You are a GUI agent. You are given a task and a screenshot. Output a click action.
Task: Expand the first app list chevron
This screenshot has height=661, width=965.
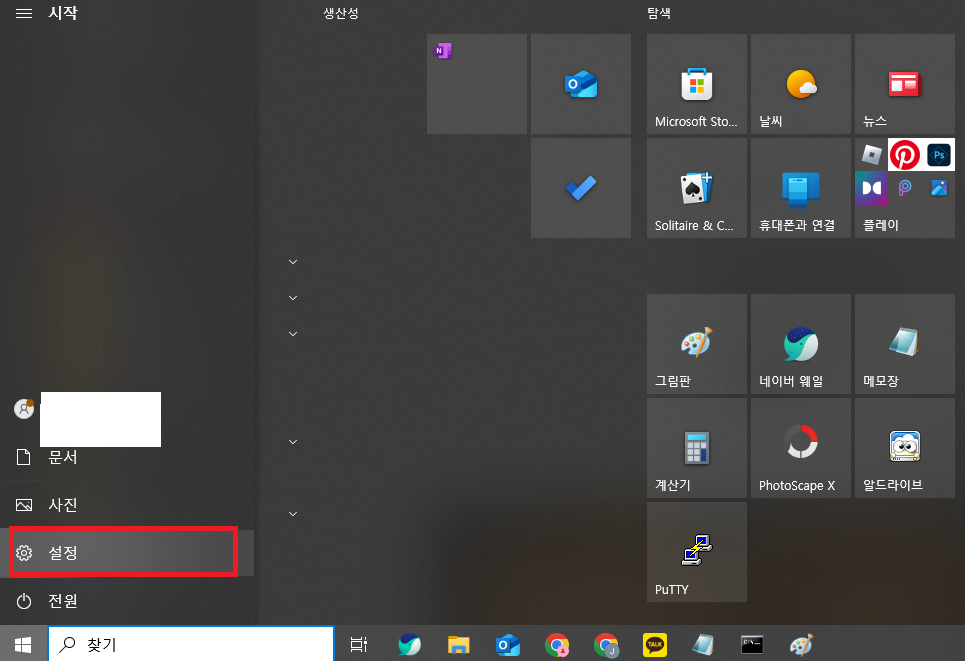tap(293, 262)
